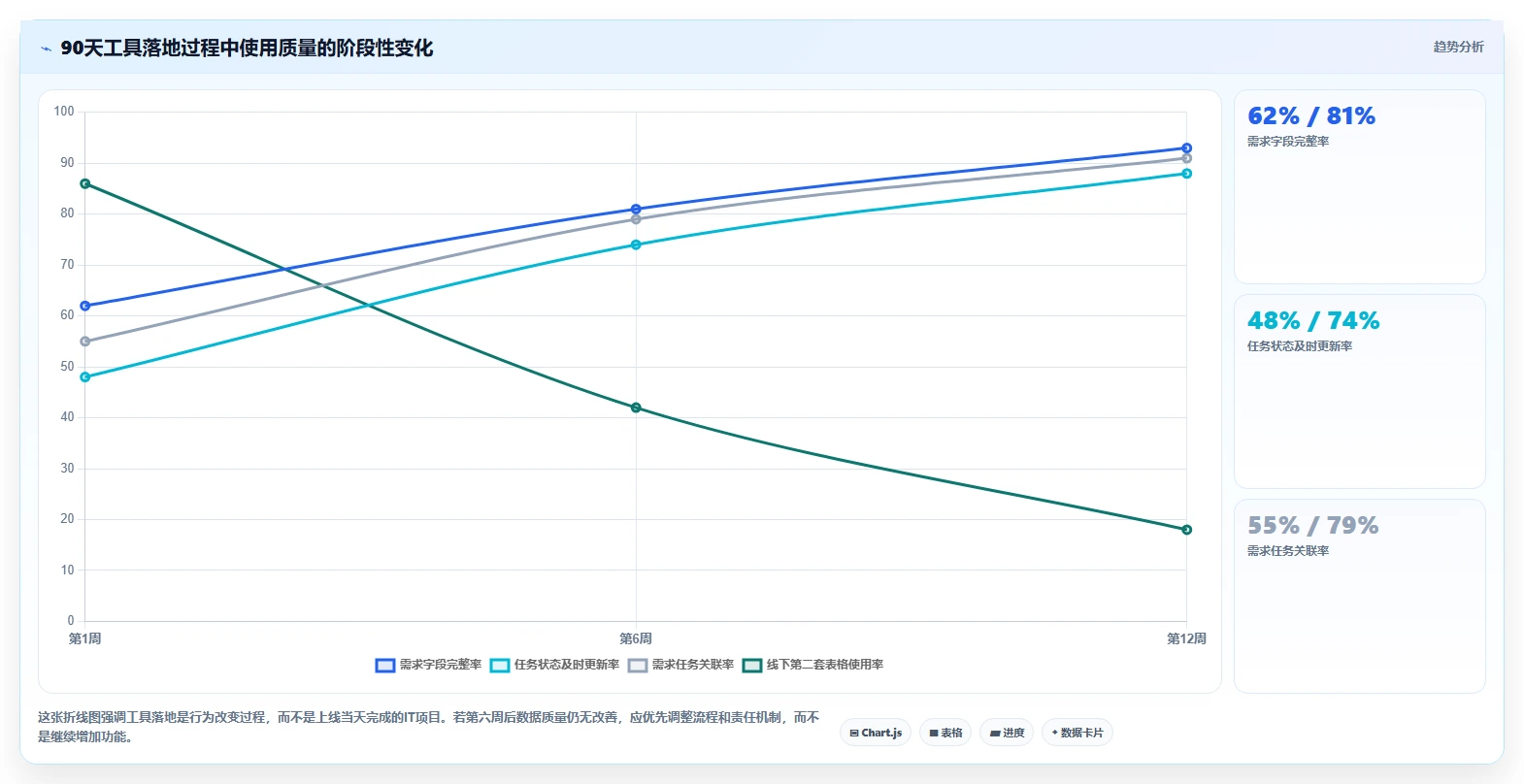Toggle the 需求任务关联率 legend entry

tap(680, 665)
